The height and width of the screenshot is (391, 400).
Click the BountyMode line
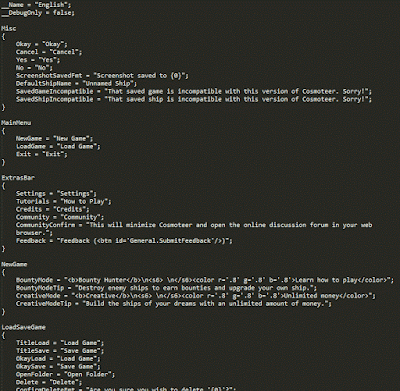pos(205,280)
